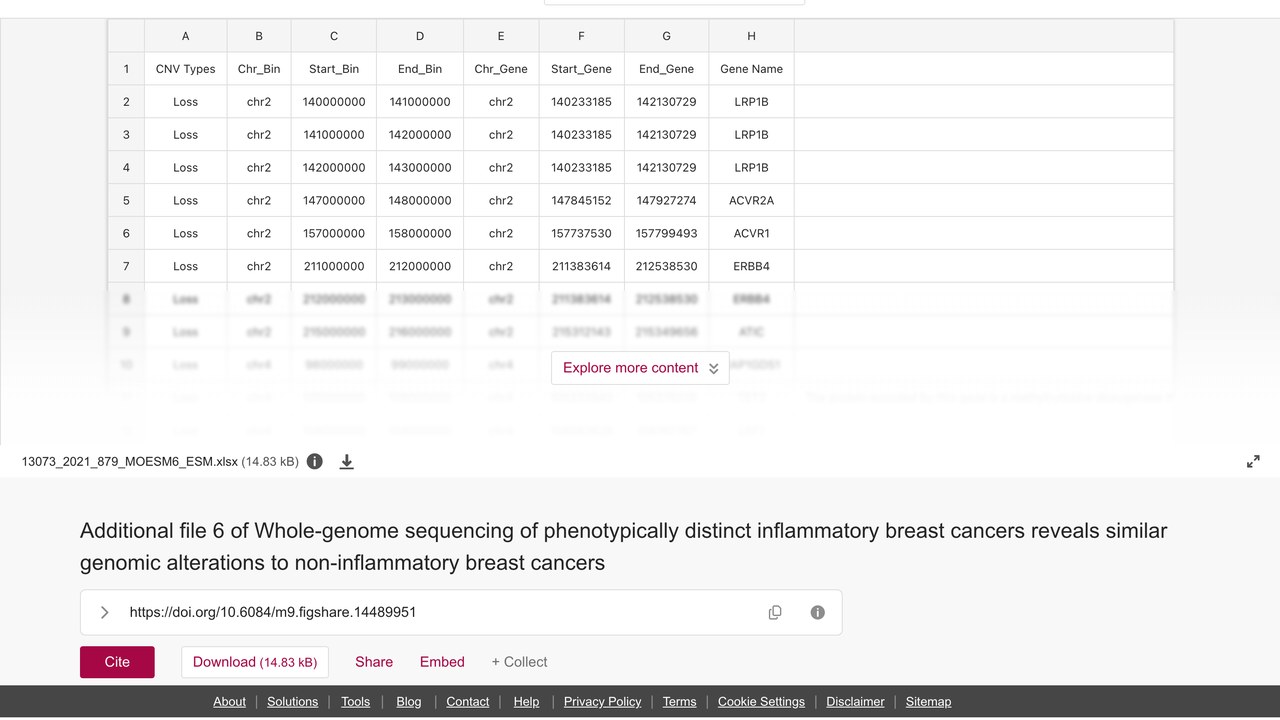Click the download arrow icon beside the filename

click(x=347, y=462)
